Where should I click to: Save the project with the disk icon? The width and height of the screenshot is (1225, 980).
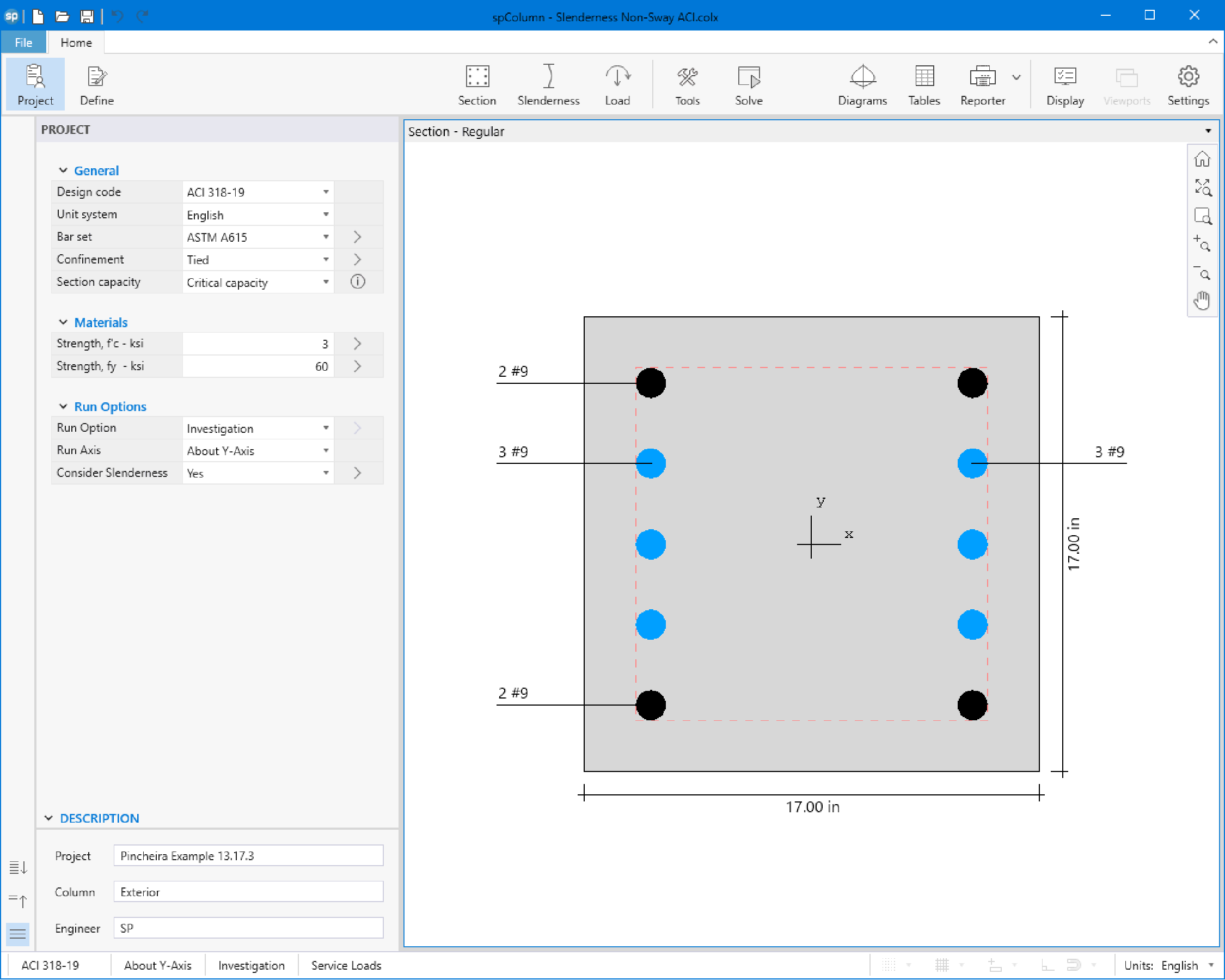click(87, 16)
